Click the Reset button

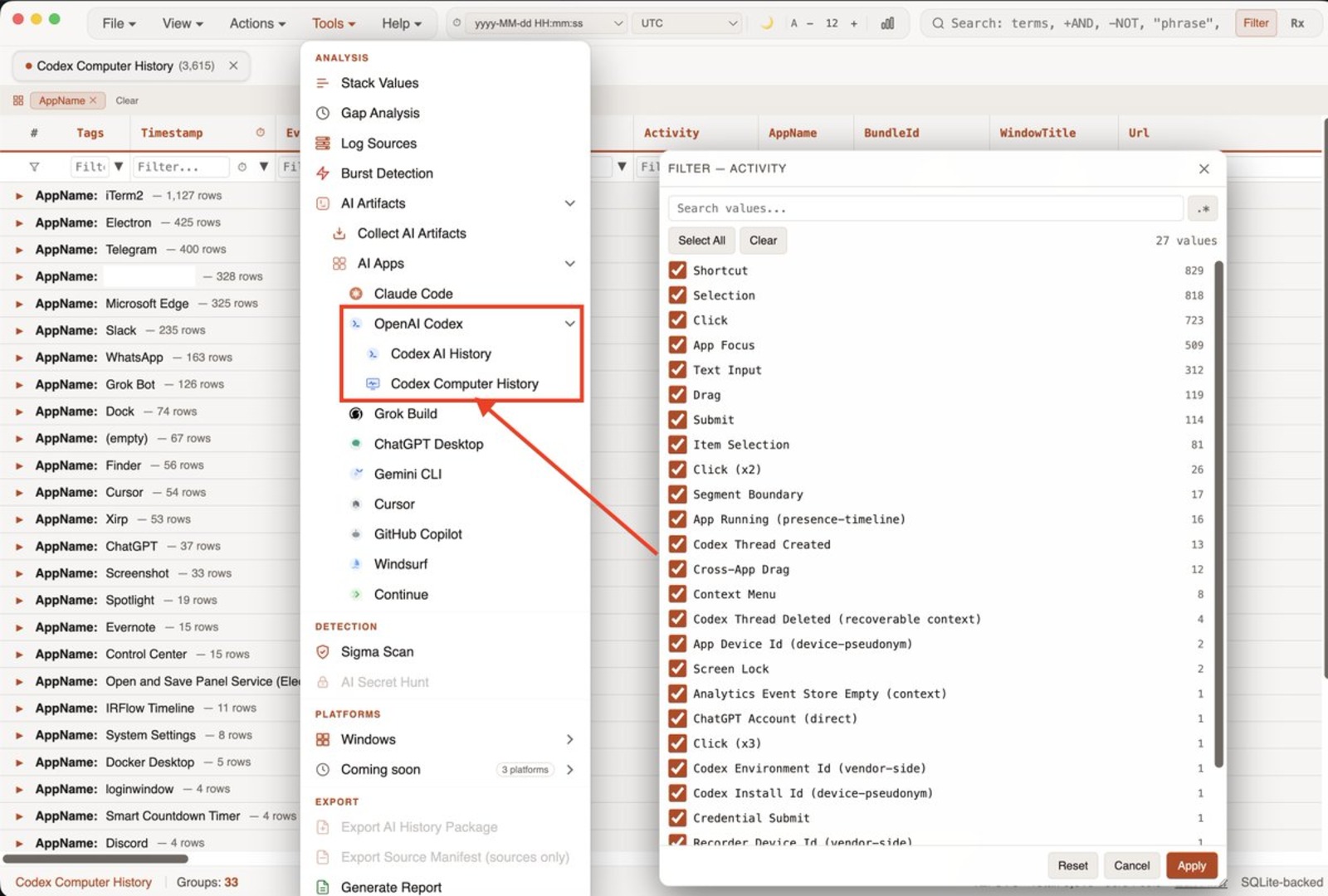(x=1072, y=865)
